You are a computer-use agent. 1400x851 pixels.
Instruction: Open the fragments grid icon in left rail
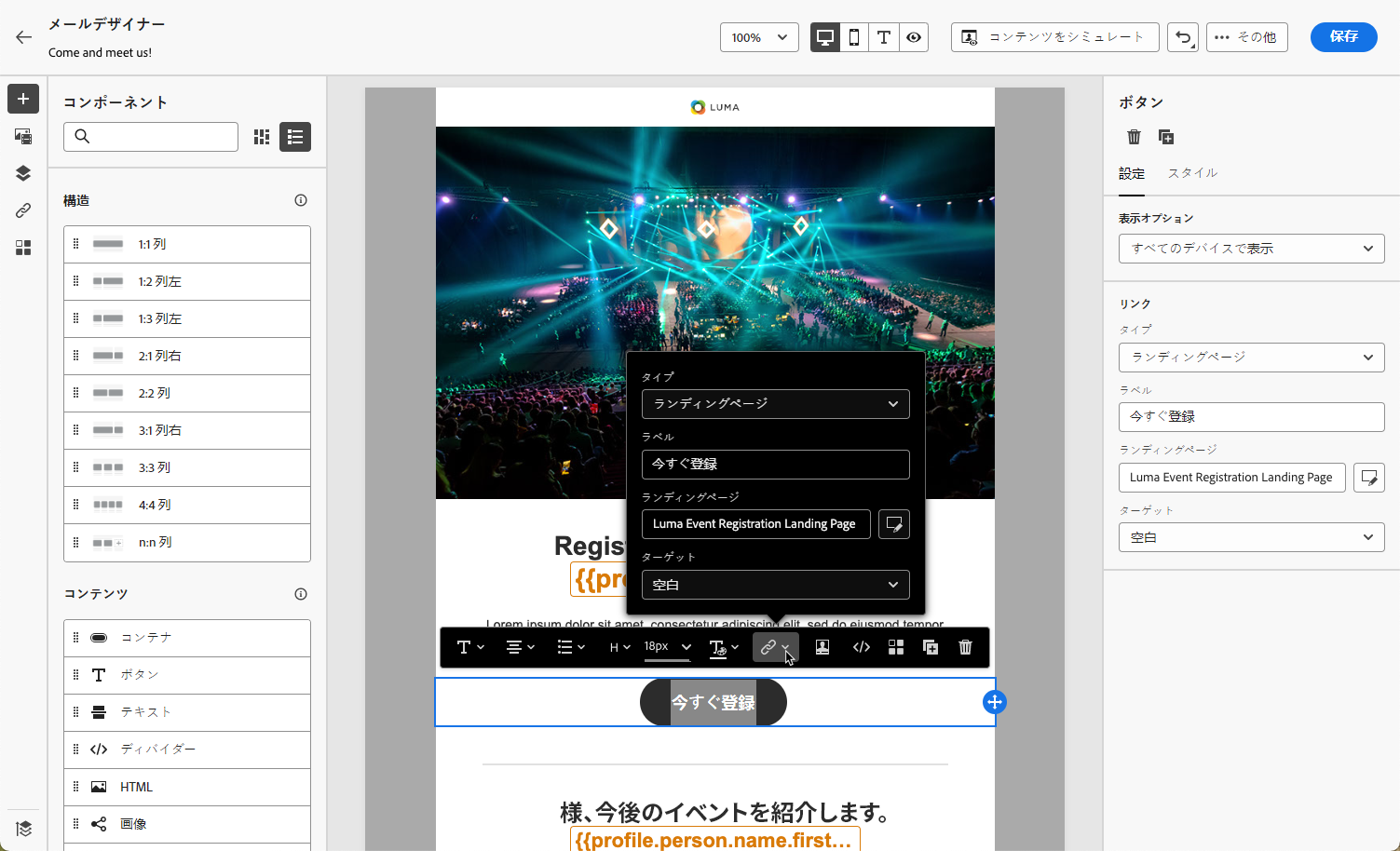point(23,248)
